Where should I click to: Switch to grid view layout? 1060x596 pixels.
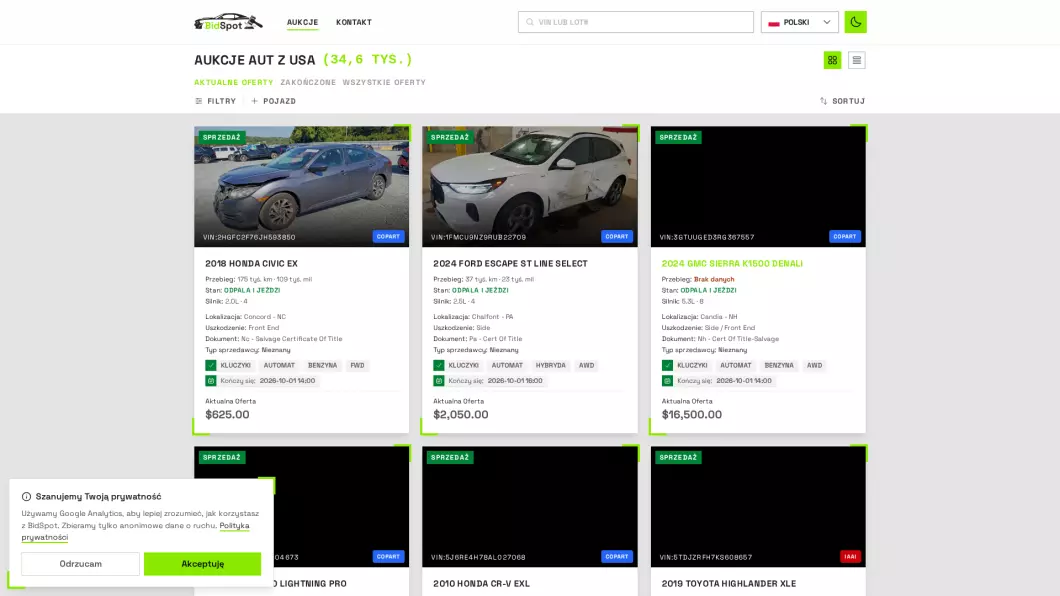tap(832, 60)
